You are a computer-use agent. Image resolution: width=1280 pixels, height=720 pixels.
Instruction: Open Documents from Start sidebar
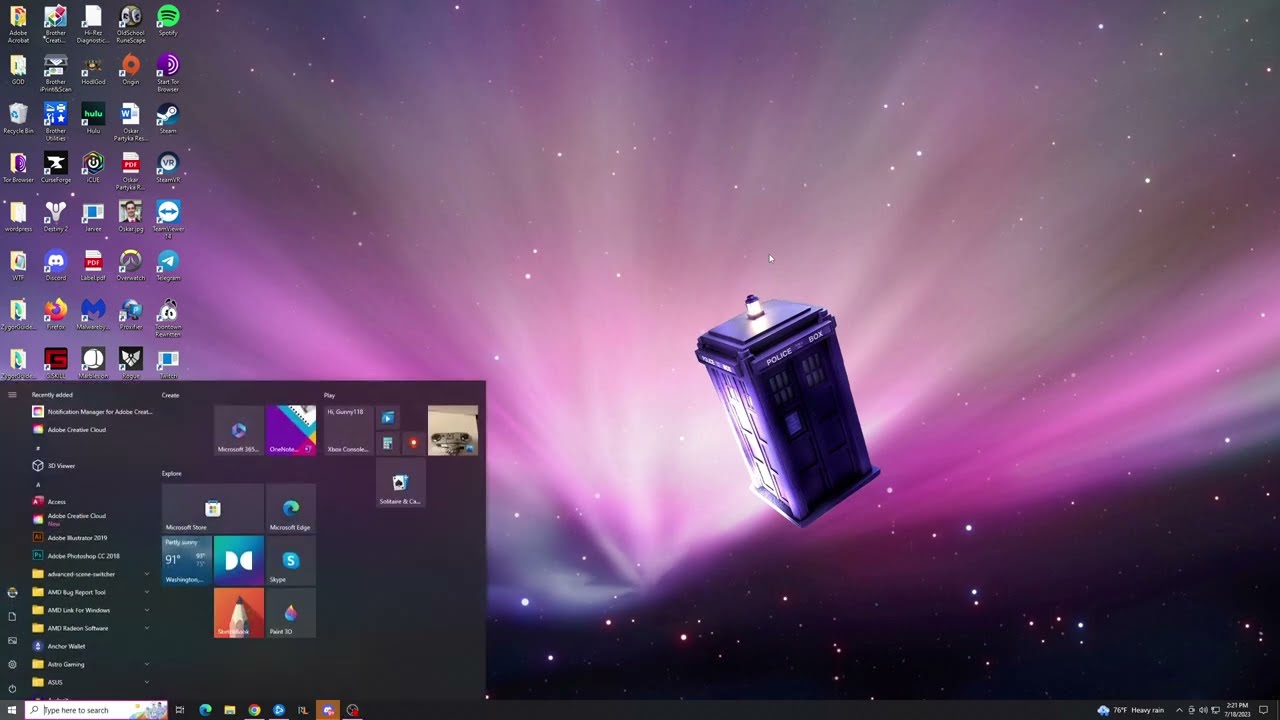(x=12, y=616)
